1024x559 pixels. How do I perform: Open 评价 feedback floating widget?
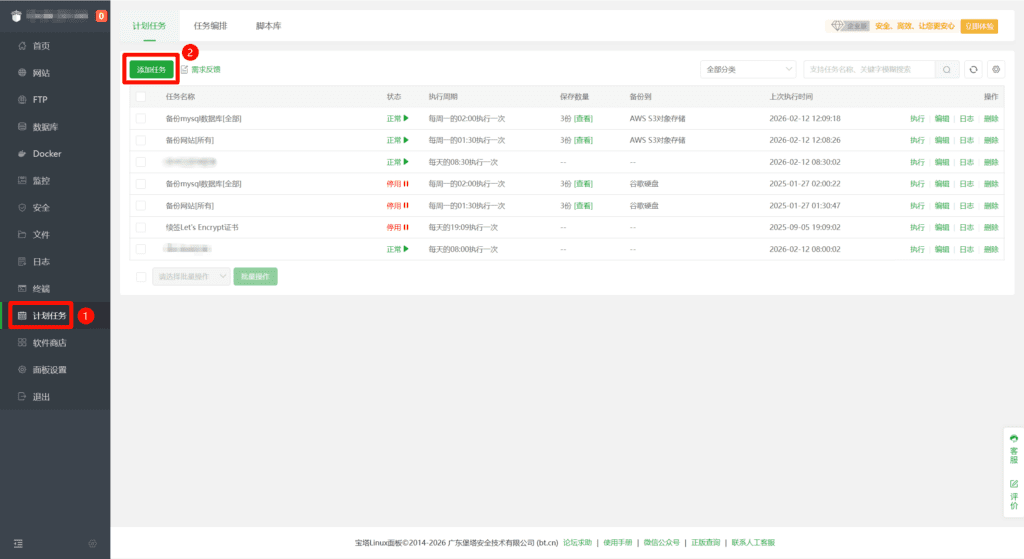1014,493
